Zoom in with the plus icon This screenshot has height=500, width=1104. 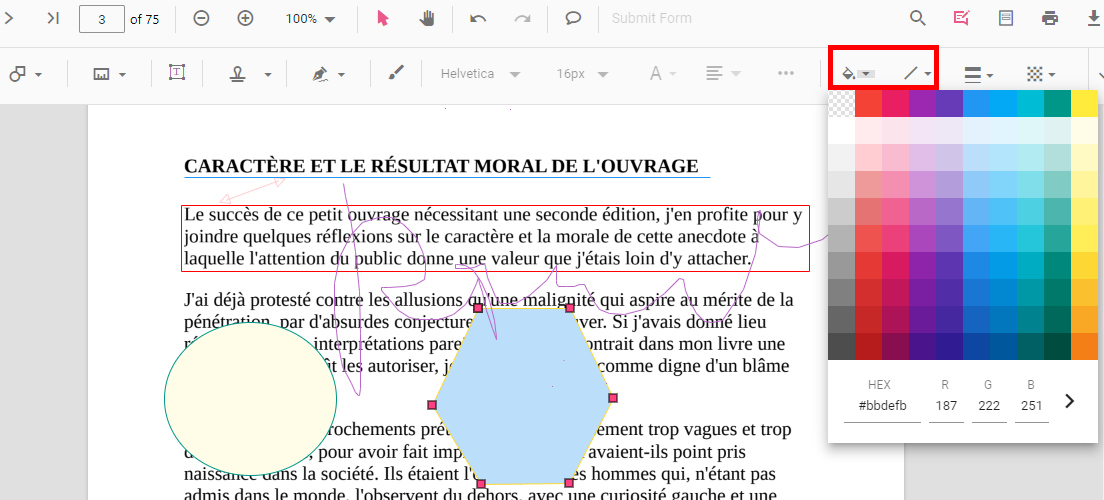click(x=245, y=18)
